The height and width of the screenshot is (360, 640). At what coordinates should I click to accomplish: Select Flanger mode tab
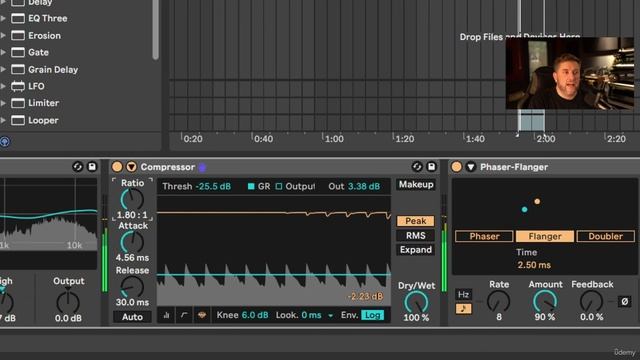pos(545,236)
